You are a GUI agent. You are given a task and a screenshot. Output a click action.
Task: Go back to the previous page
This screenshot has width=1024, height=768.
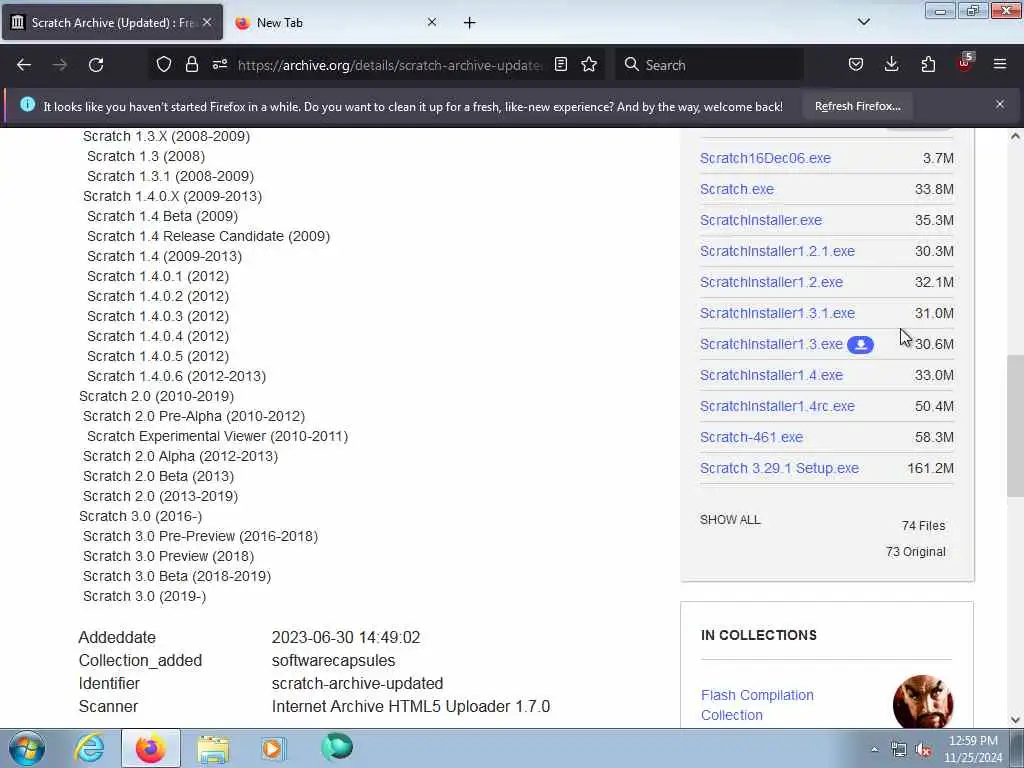pyautogui.click(x=24, y=65)
